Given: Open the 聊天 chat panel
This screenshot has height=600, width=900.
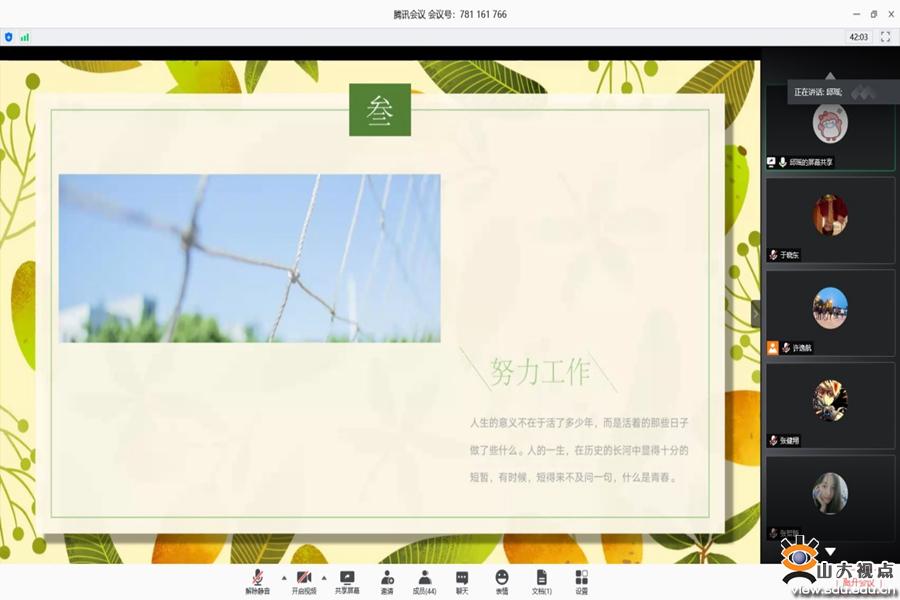Looking at the screenshot, I should (462, 580).
